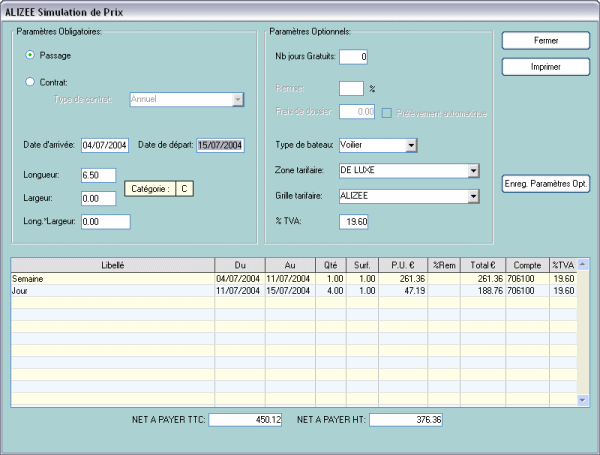The image size is (600, 455).
Task: Click the %TVA column header
Action: click(563, 265)
